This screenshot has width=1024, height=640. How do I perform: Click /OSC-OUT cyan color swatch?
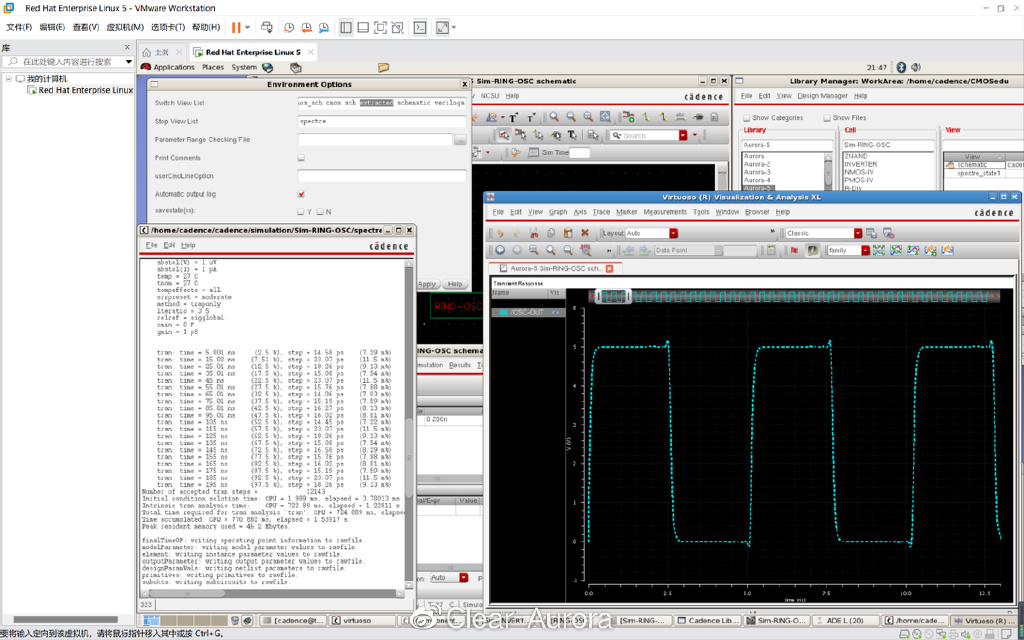504,313
